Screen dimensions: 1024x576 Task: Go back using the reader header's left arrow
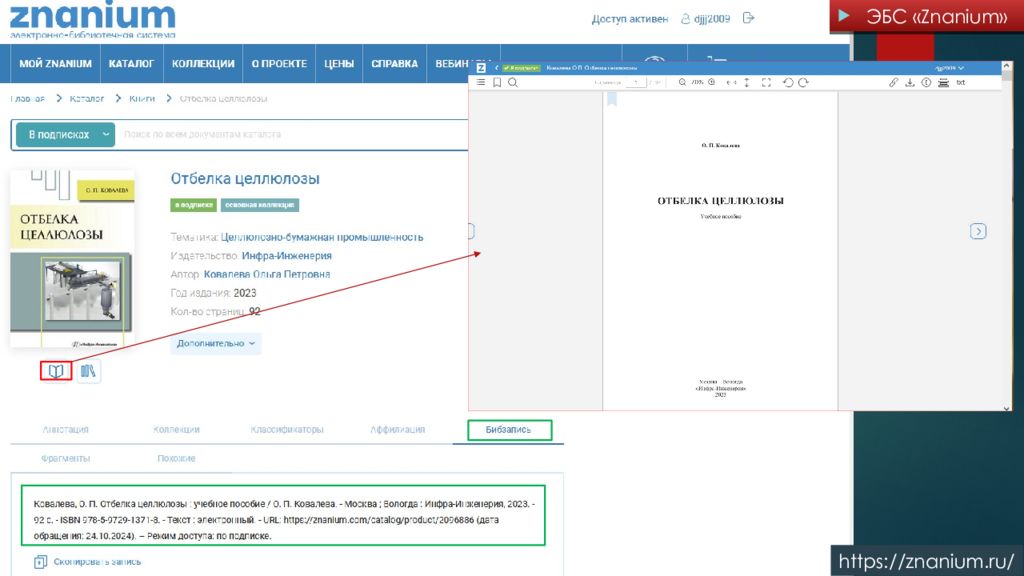(x=496, y=67)
